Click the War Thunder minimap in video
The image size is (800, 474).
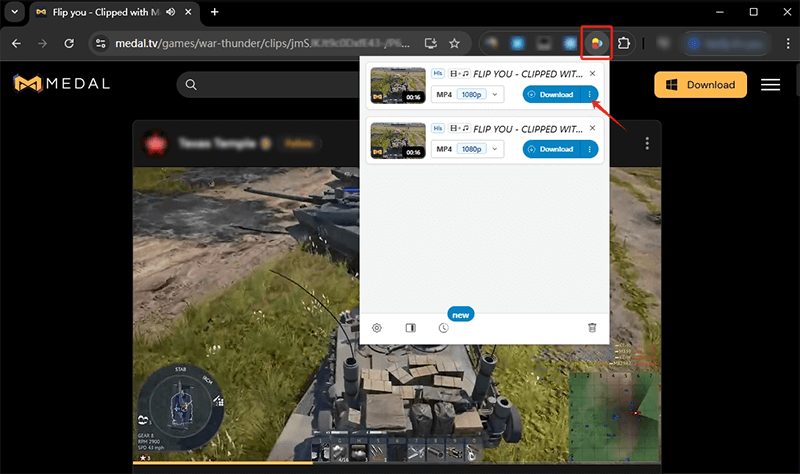tap(615, 417)
